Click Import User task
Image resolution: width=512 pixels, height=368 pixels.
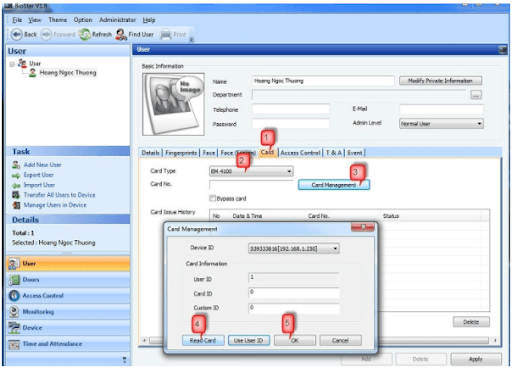pos(39,185)
